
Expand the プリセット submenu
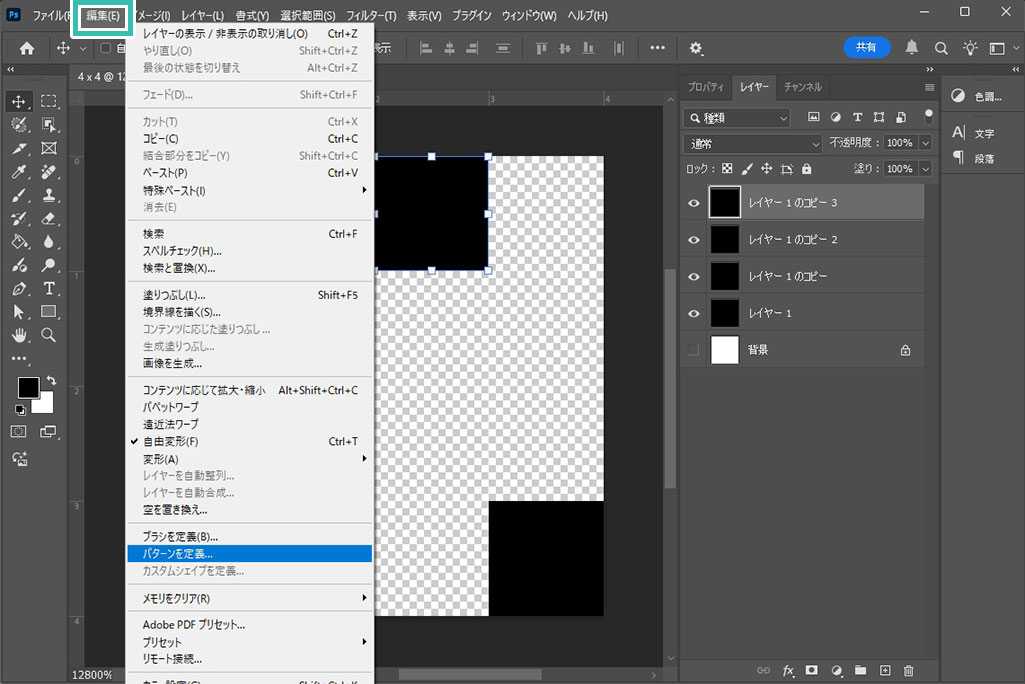pyautogui.click(x=250, y=642)
